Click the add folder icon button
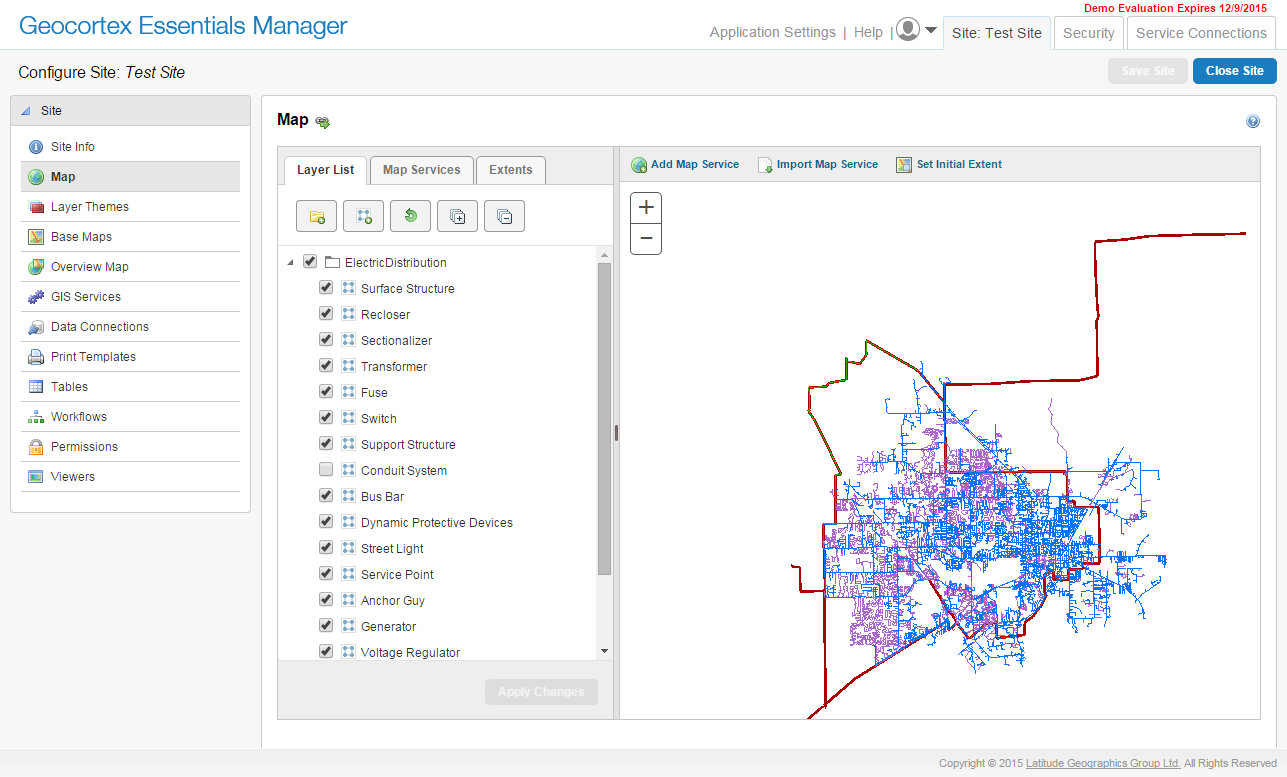Screen dimensions: 1287x777 point(317,216)
